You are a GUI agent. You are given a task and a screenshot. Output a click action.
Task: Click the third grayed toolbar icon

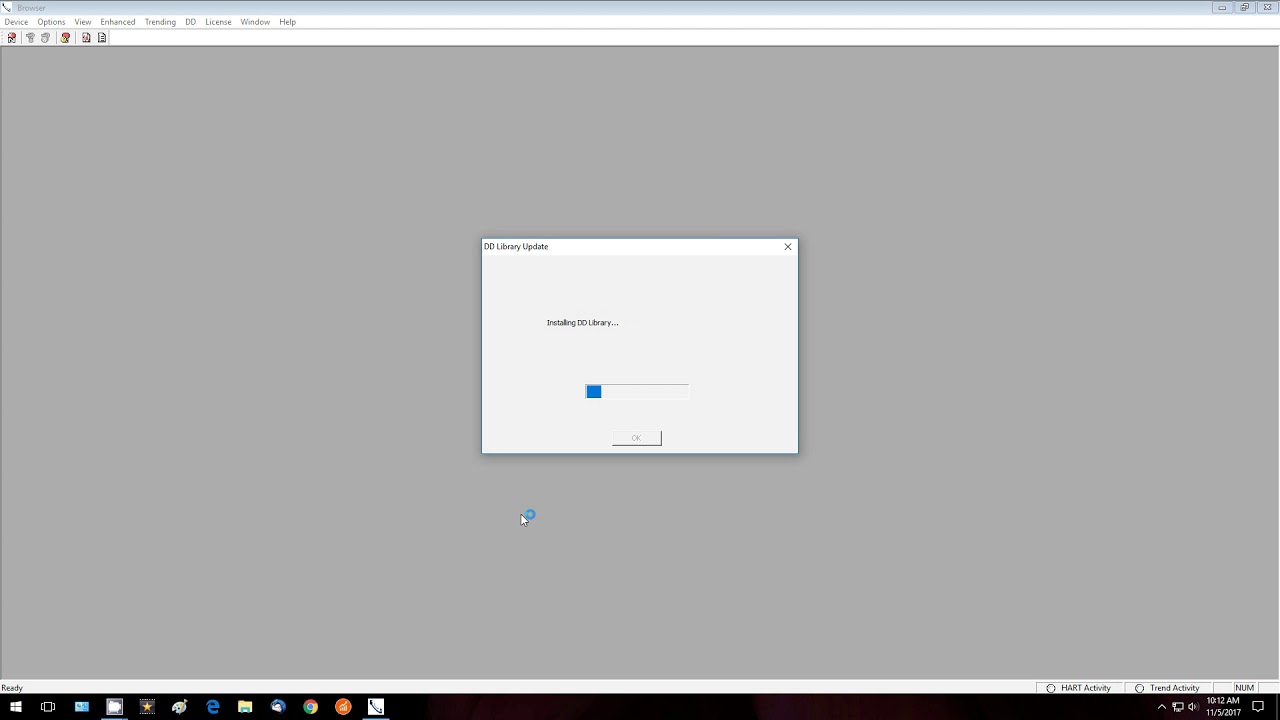coord(45,38)
